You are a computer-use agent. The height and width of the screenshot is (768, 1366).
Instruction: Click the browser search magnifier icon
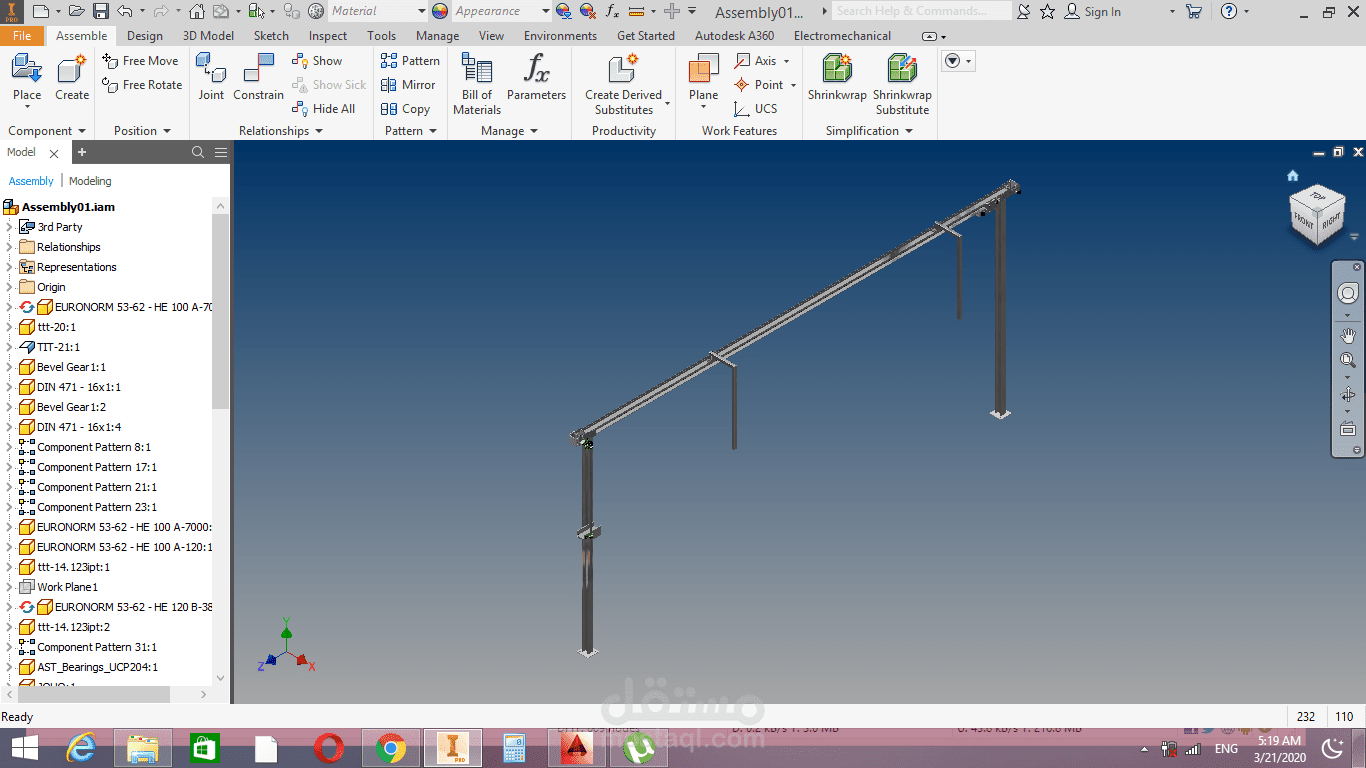(x=198, y=152)
